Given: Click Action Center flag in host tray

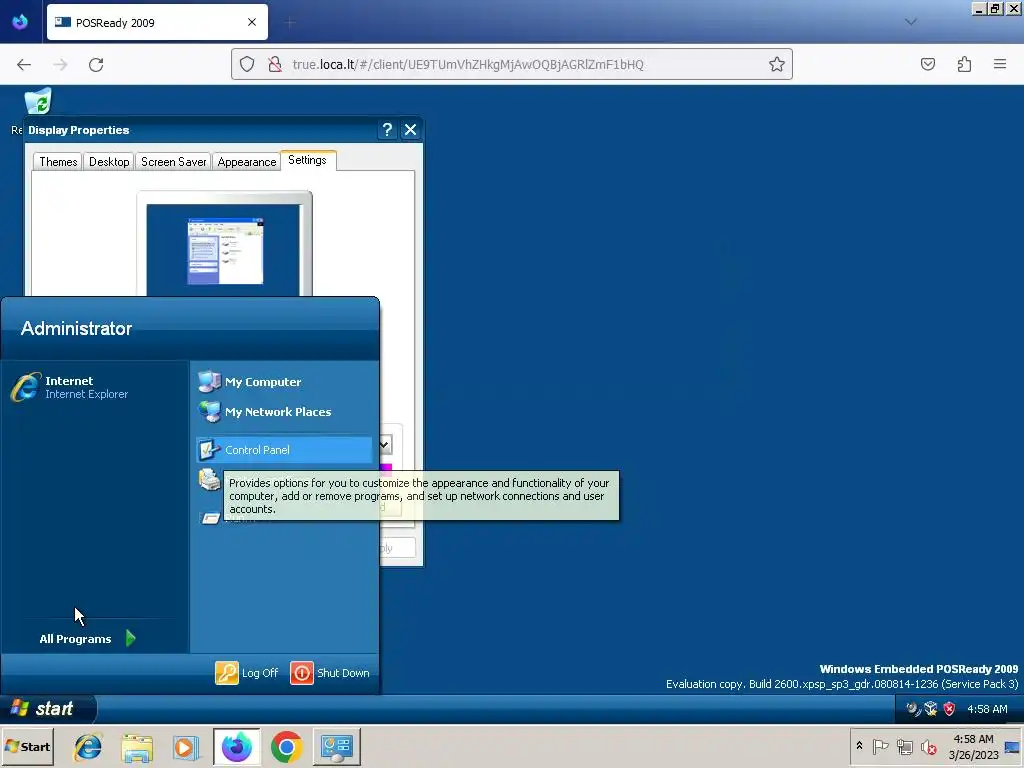Looking at the screenshot, I should (880, 746).
